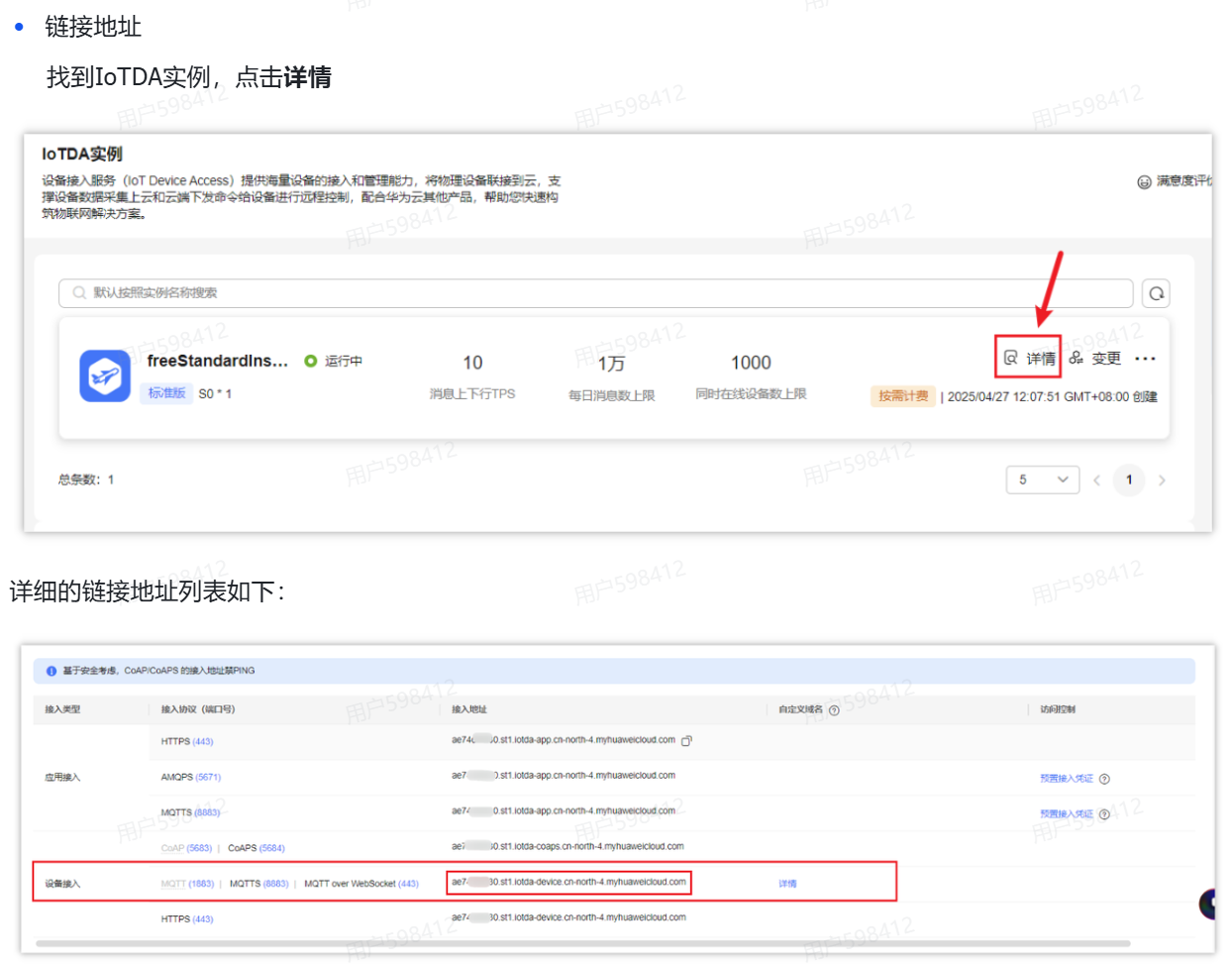Click the magnifier icon in the instance search box
The image size is (1232, 966).
tap(79, 293)
